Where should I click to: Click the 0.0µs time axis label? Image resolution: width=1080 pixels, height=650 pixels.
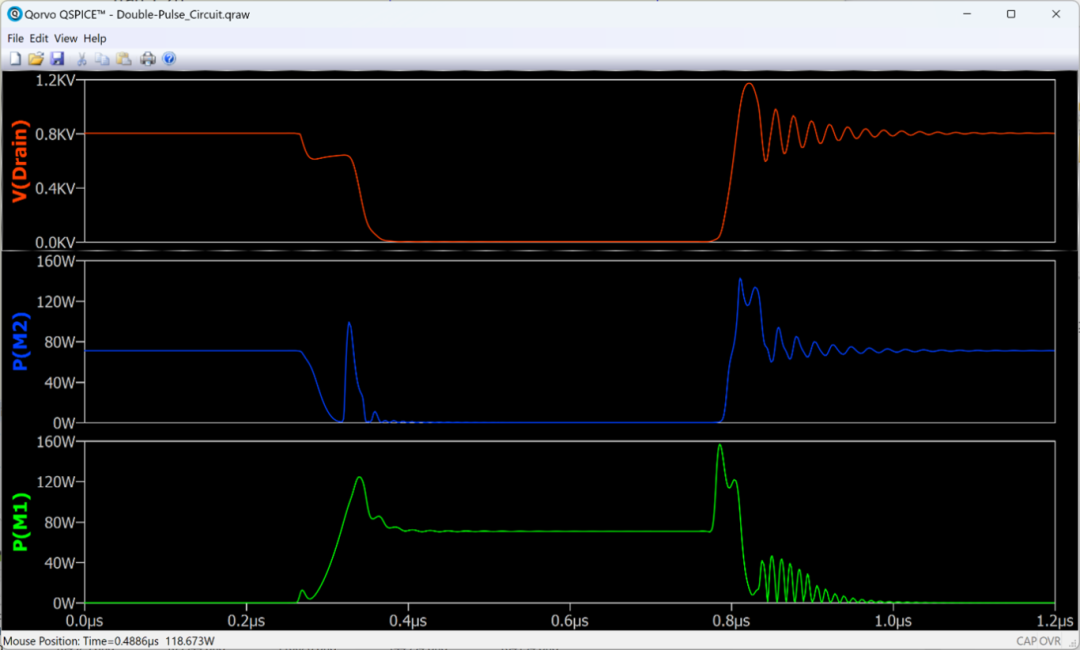pyautogui.click(x=85, y=620)
